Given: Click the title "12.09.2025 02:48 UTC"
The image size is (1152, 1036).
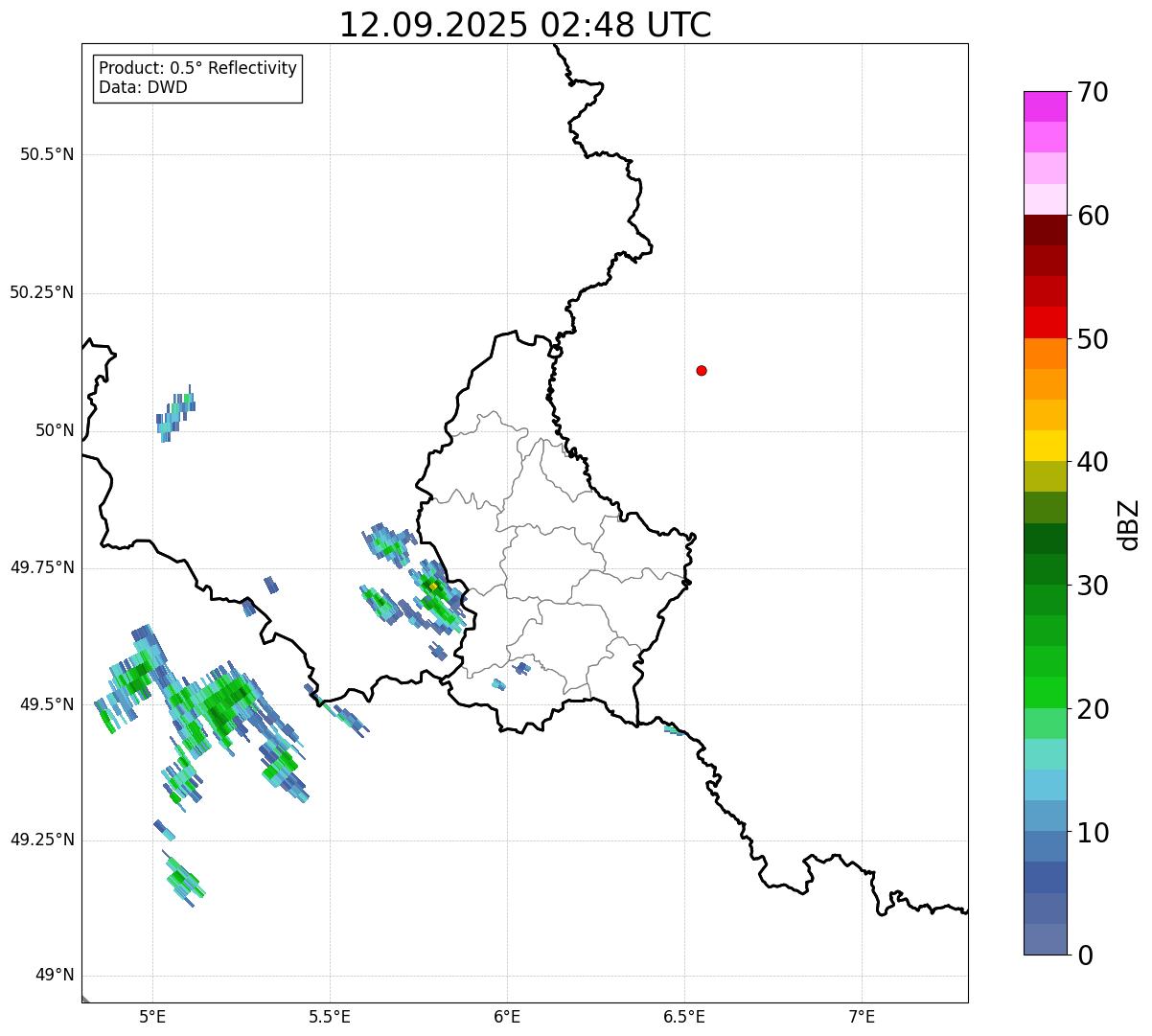Looking at the screenshot, I should (x=525, y=25).
